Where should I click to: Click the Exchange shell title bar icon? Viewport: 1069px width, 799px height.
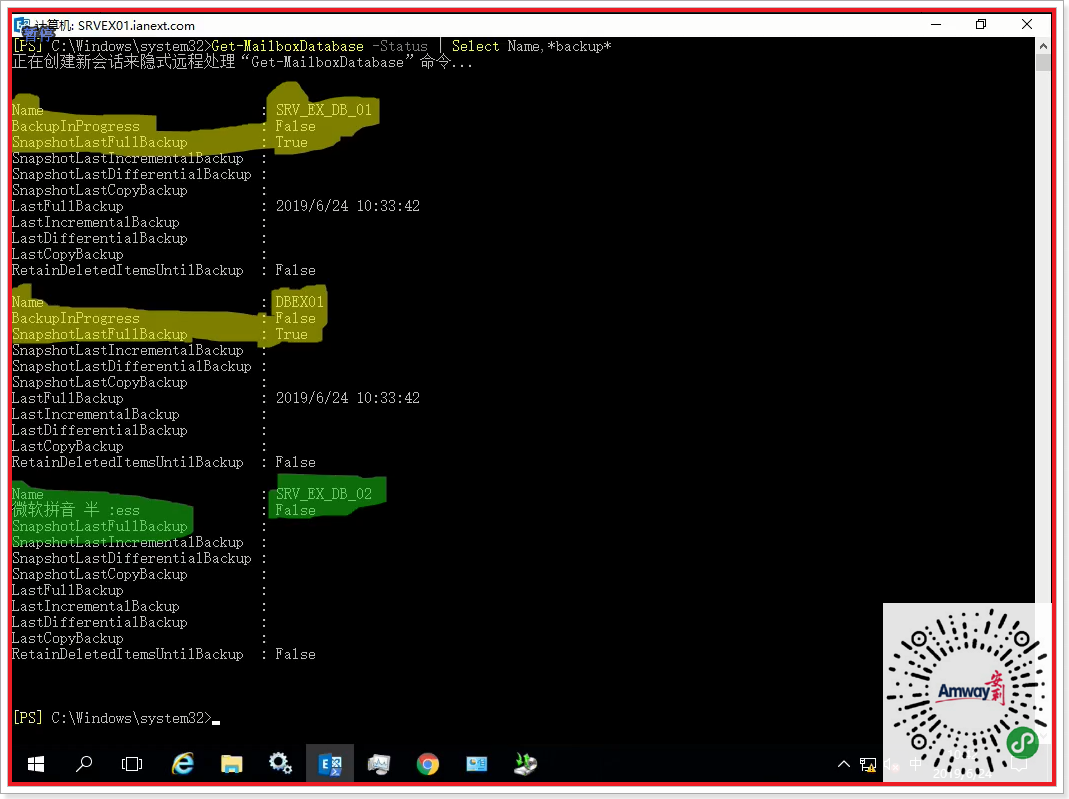coord(21,25)
